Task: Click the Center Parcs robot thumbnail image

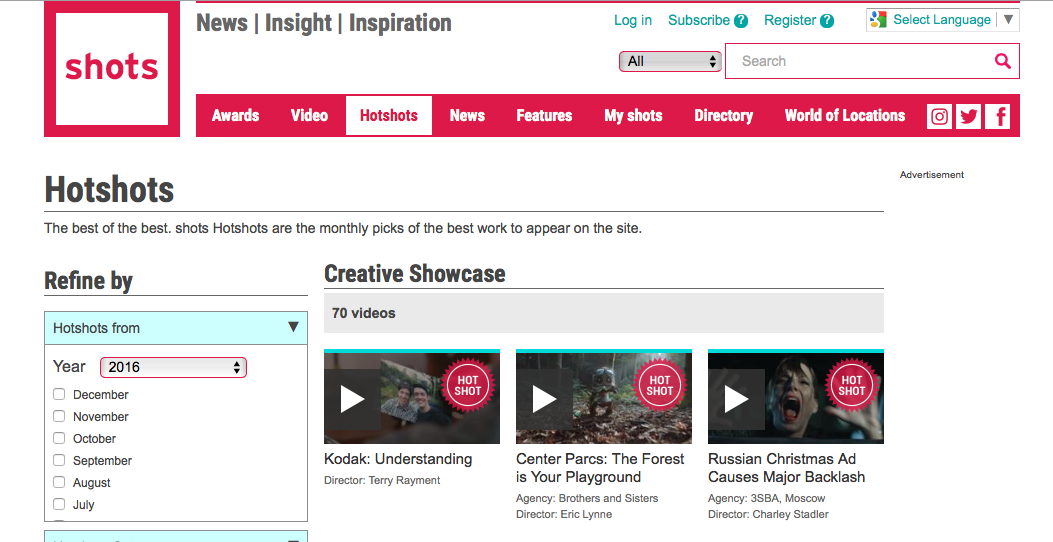Action: click(x=604, y=398)
